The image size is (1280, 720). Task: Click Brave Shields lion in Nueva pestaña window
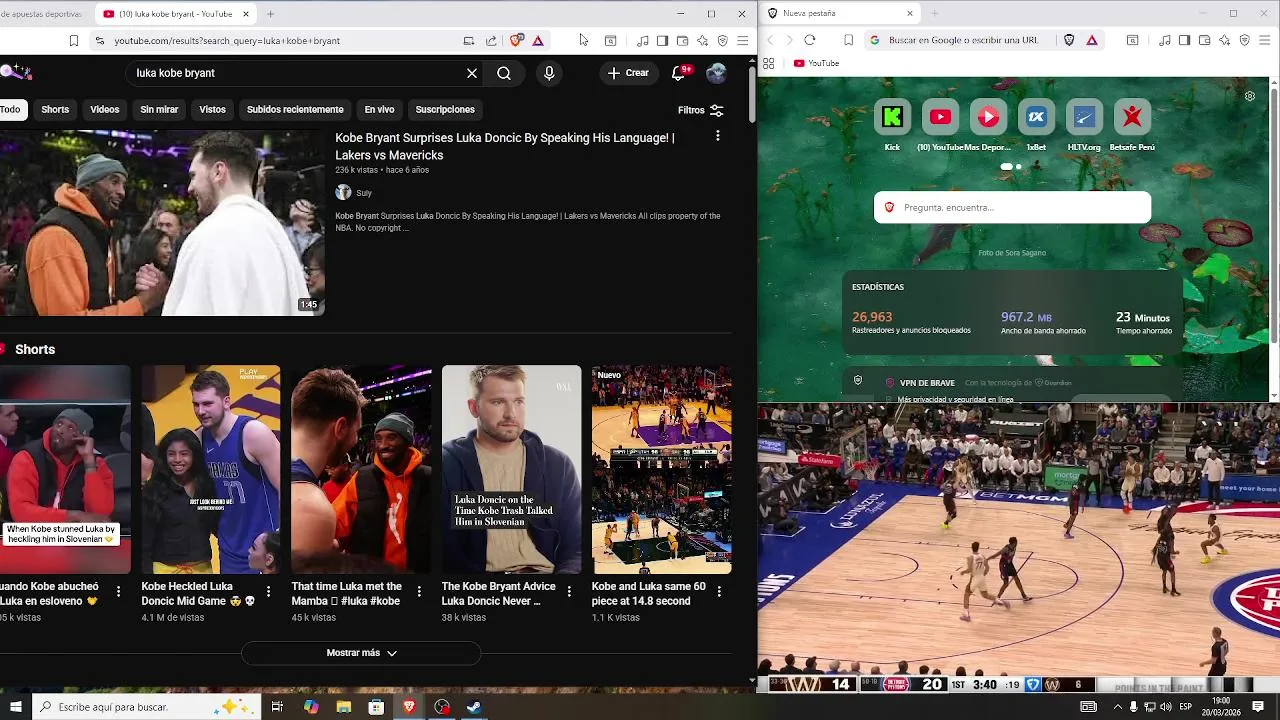1069,40
